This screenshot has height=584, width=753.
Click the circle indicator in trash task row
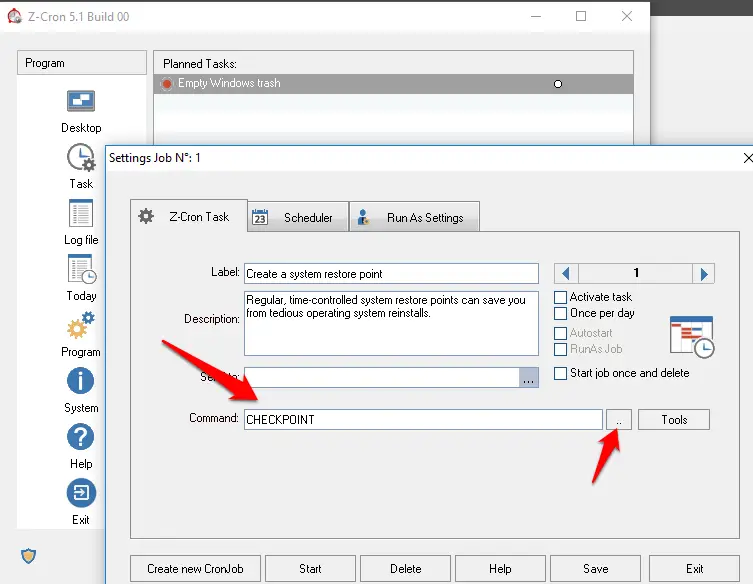click(x=558, y=84)
